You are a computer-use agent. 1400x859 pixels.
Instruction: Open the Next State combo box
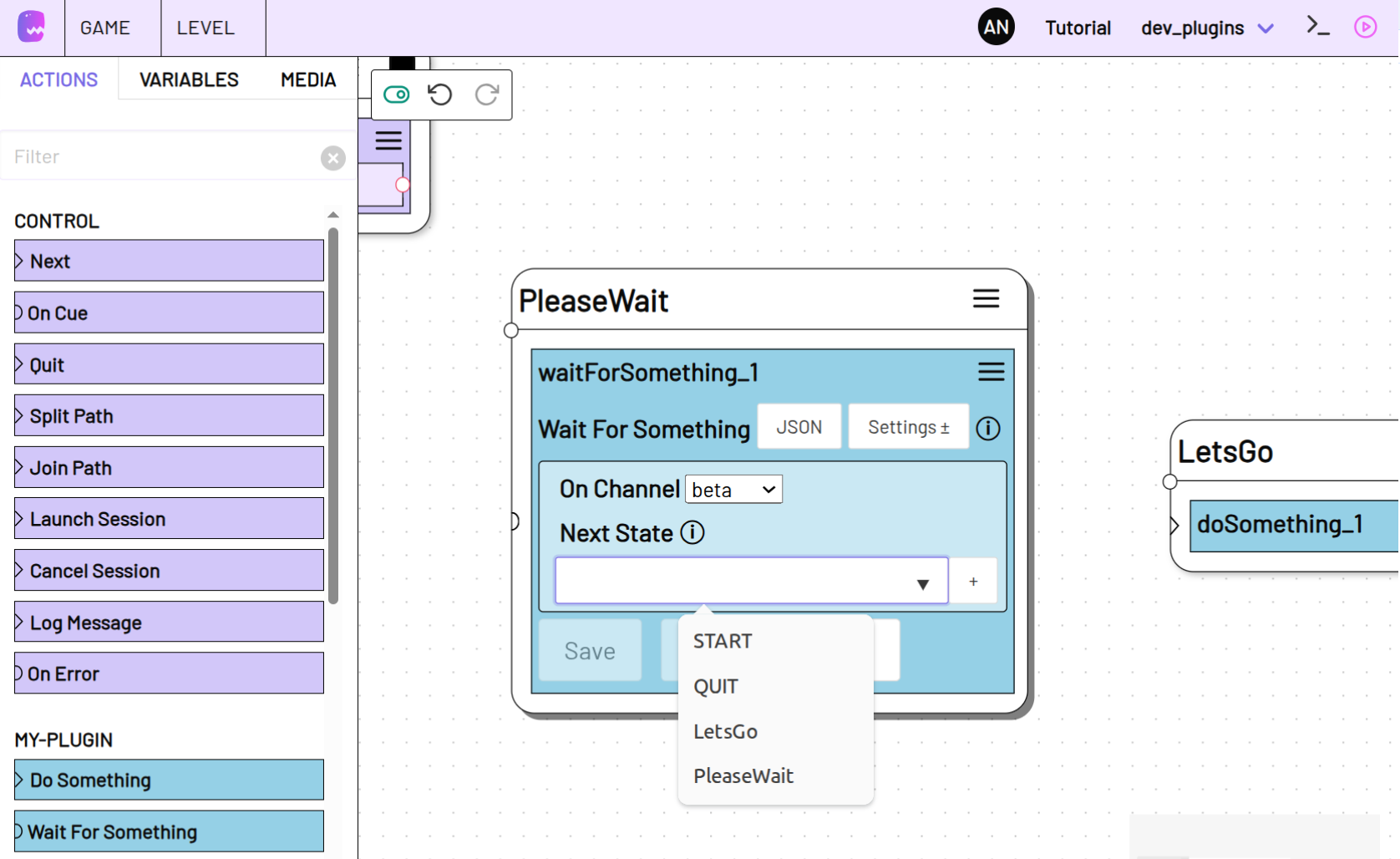[x=751, y=581]
